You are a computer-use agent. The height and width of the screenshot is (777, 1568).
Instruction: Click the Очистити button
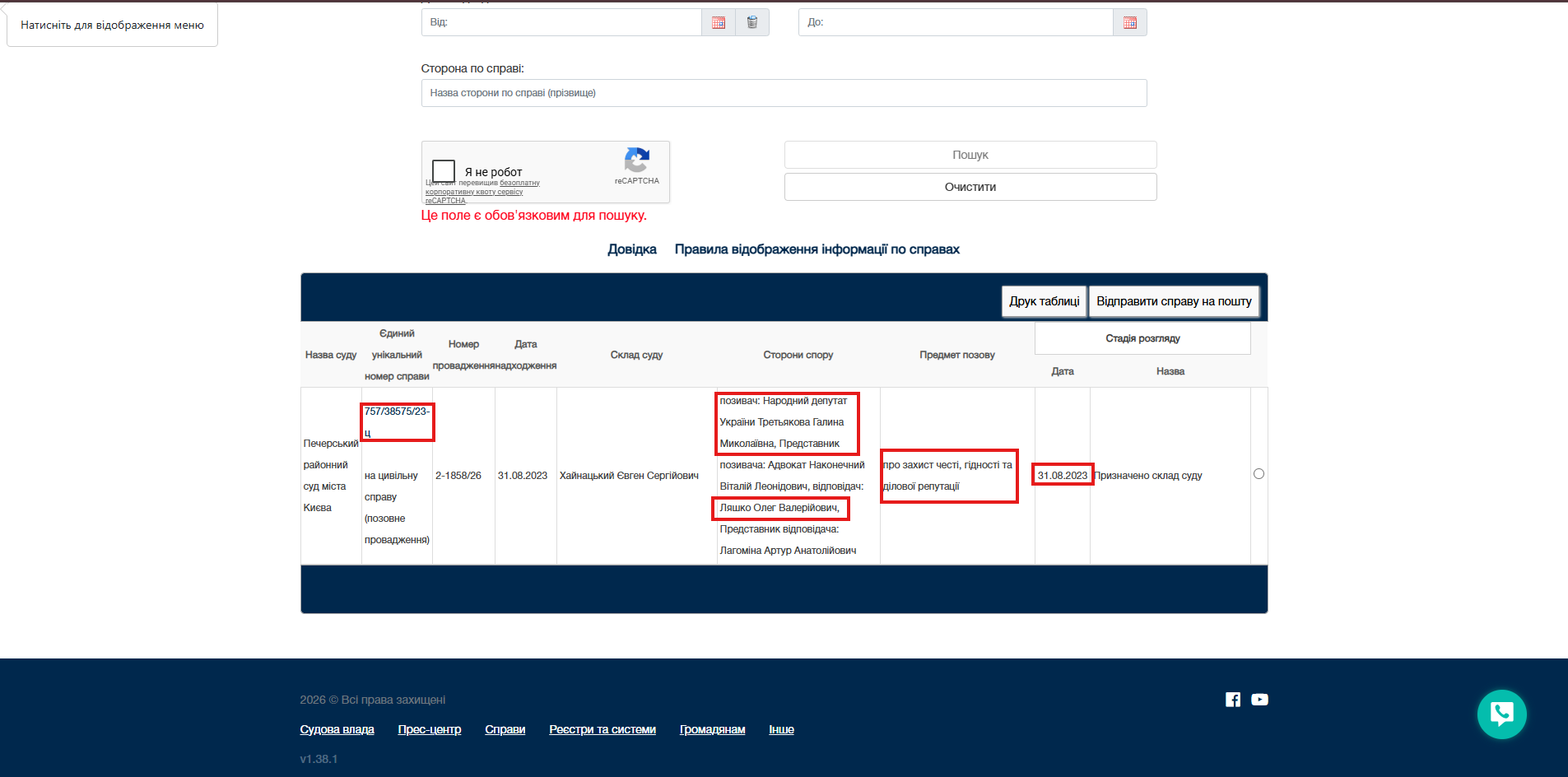(x=970, y=187)
